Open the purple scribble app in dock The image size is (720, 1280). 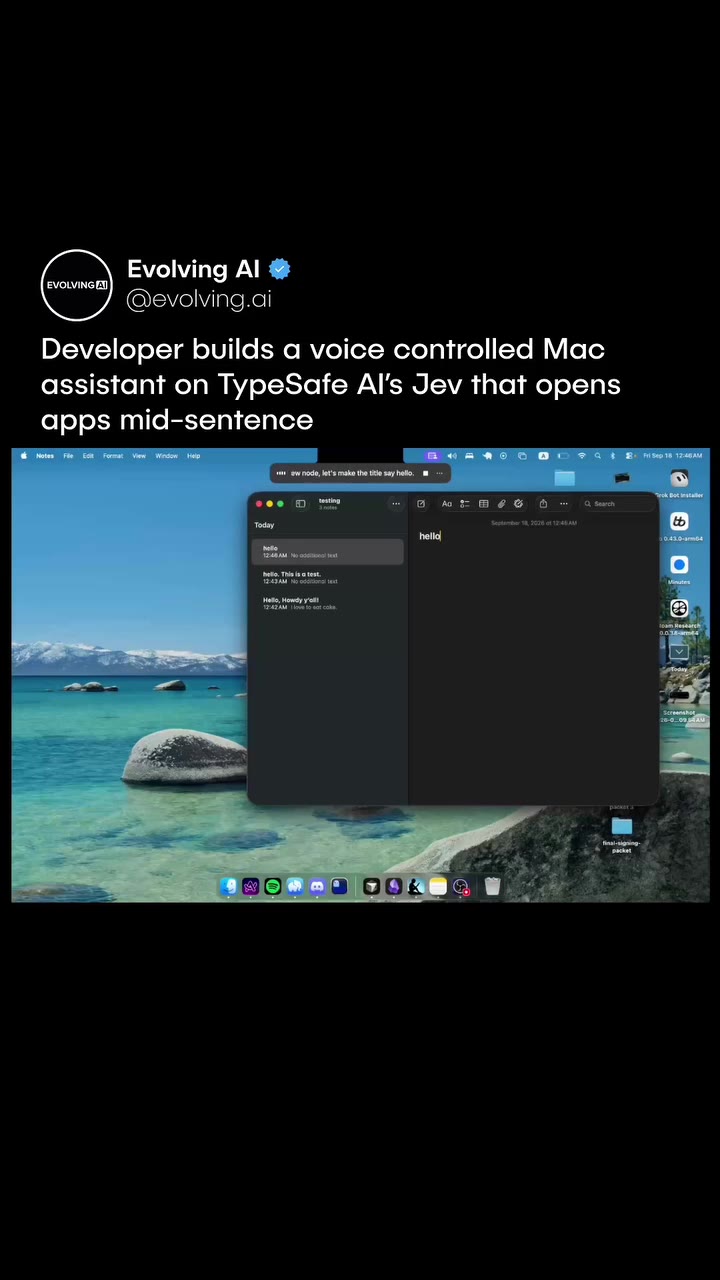[251, 886]
